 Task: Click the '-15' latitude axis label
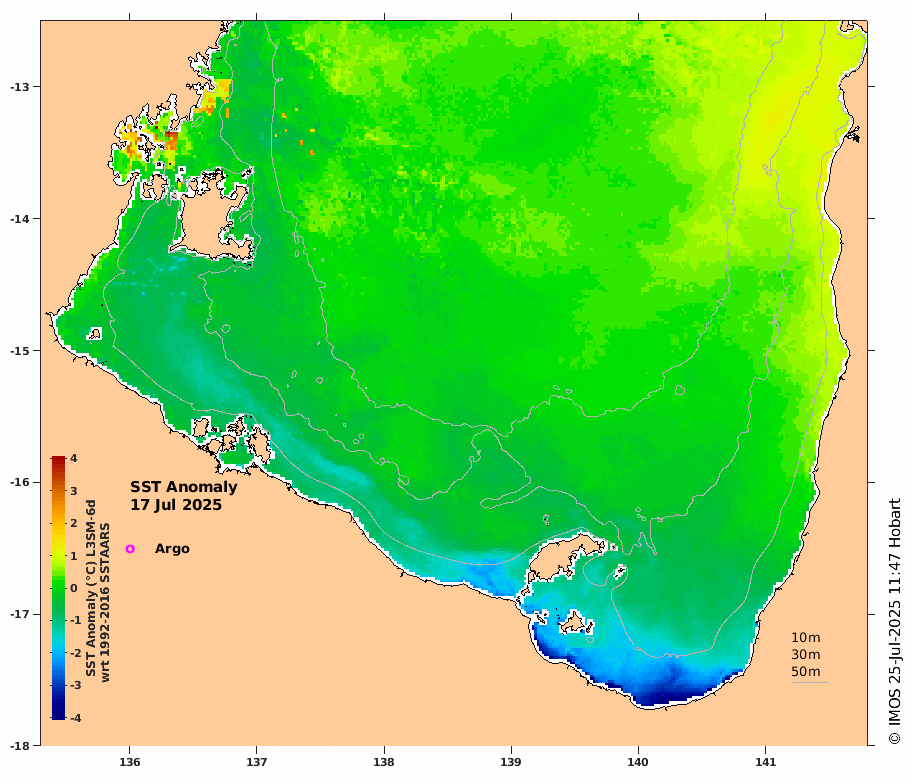pyautogui.click(x=20, y=351)
